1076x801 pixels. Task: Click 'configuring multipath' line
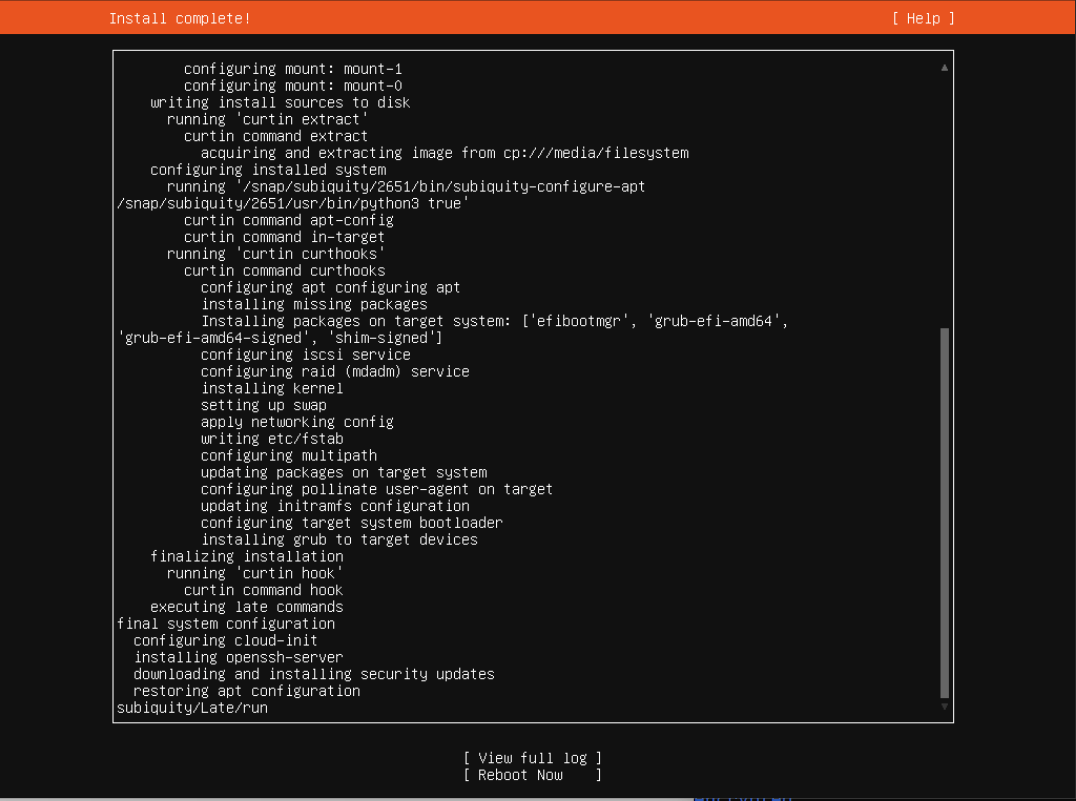(x=289, y=456)
